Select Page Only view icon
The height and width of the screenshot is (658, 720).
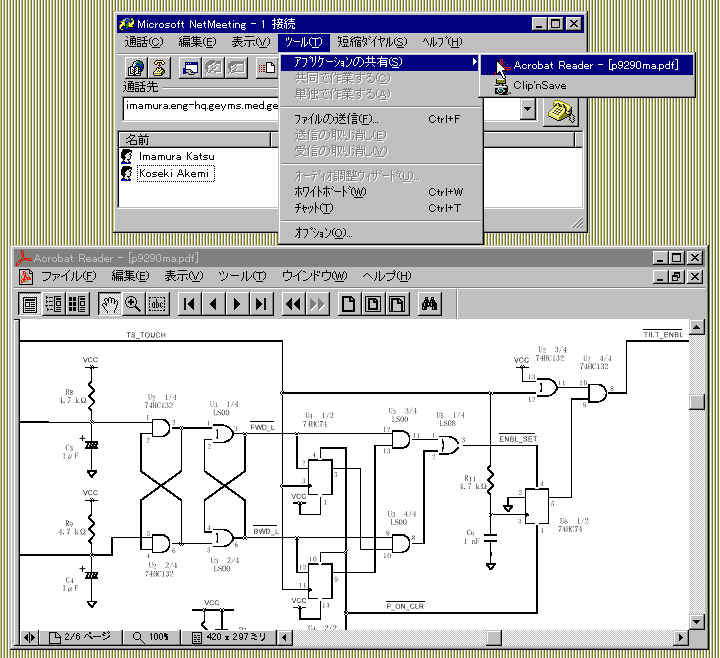[x=30, y=304]
